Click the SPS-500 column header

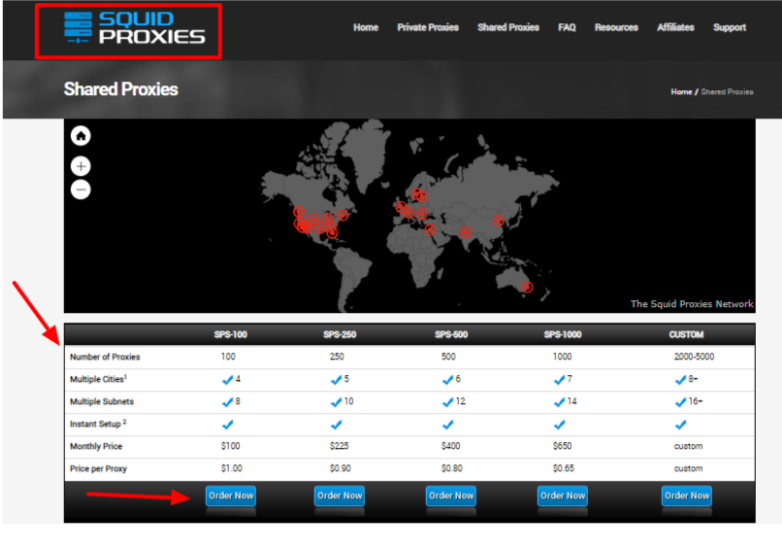[451, 335]
